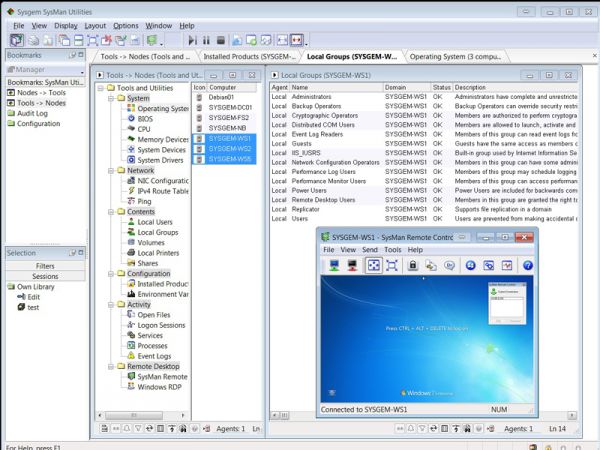Select the CPU tree item
The height and width of the screenshot is (450, 600).
144,129
